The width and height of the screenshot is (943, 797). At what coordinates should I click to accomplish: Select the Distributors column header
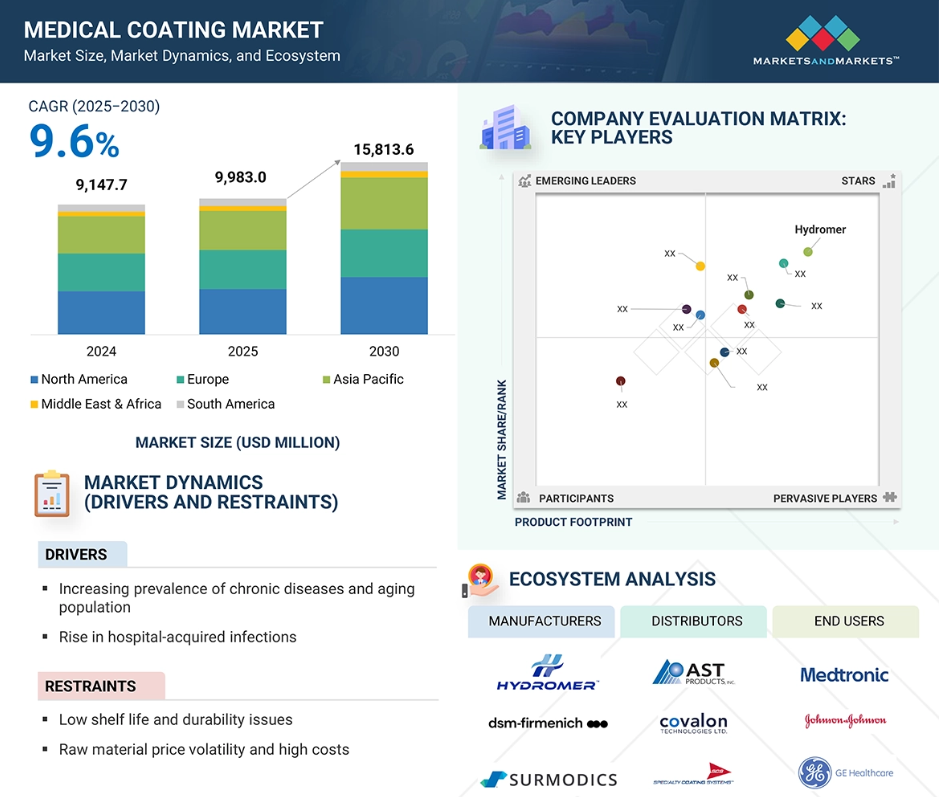(x=693, y=621)
